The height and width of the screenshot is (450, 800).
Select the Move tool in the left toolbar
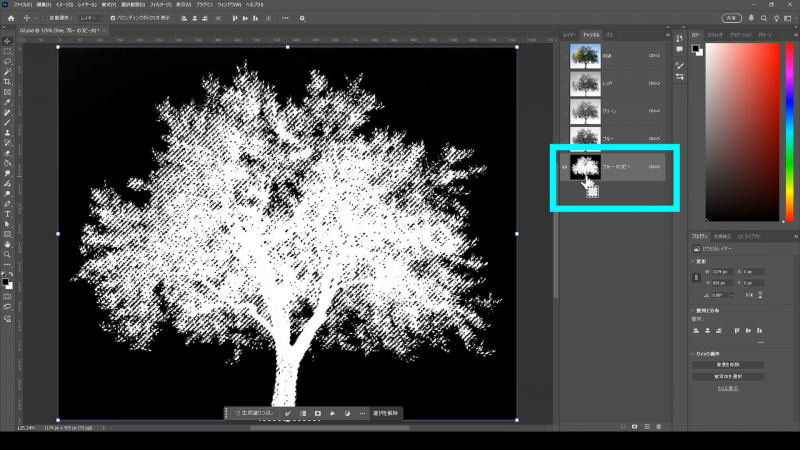click(x=7, y=41)
